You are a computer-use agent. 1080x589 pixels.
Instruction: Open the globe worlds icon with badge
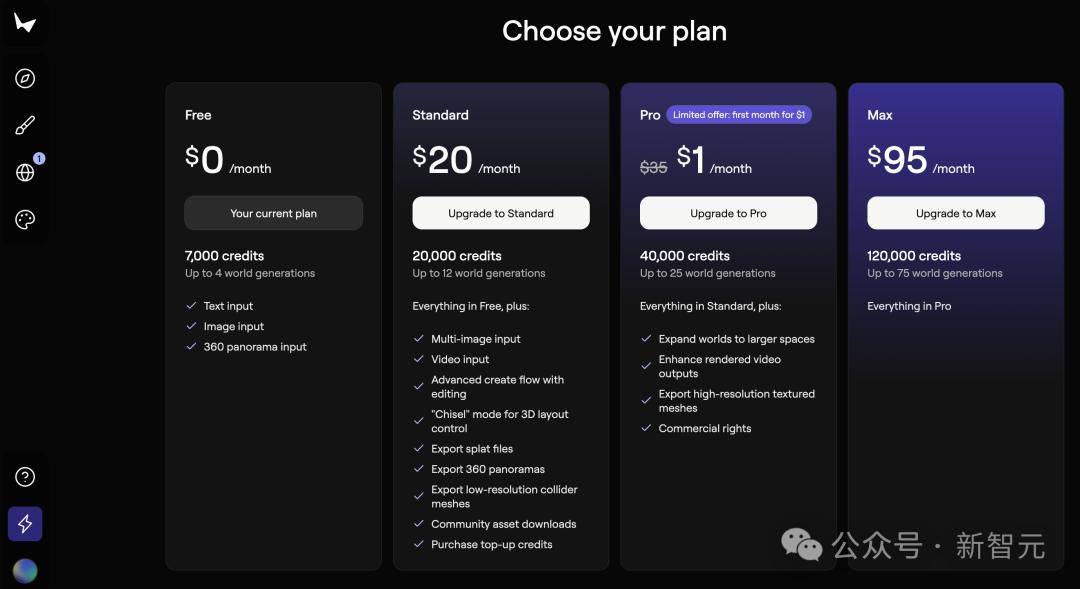click(x=25, y=172)
